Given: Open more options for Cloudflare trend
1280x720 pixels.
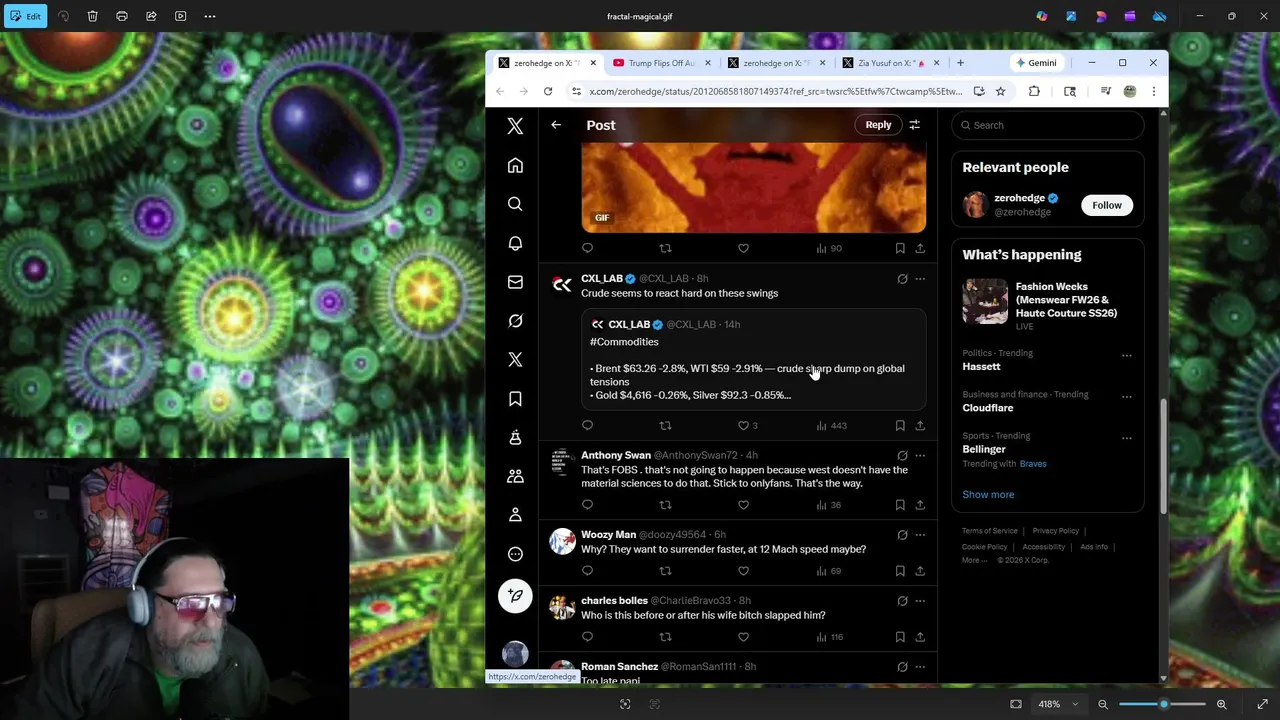Looking at the screenshot, I should 1126,396.
